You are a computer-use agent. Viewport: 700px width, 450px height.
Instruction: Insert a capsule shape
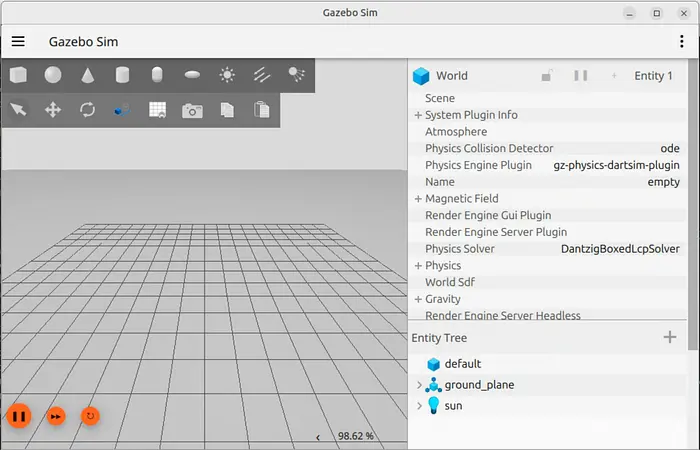coord(157,75)
